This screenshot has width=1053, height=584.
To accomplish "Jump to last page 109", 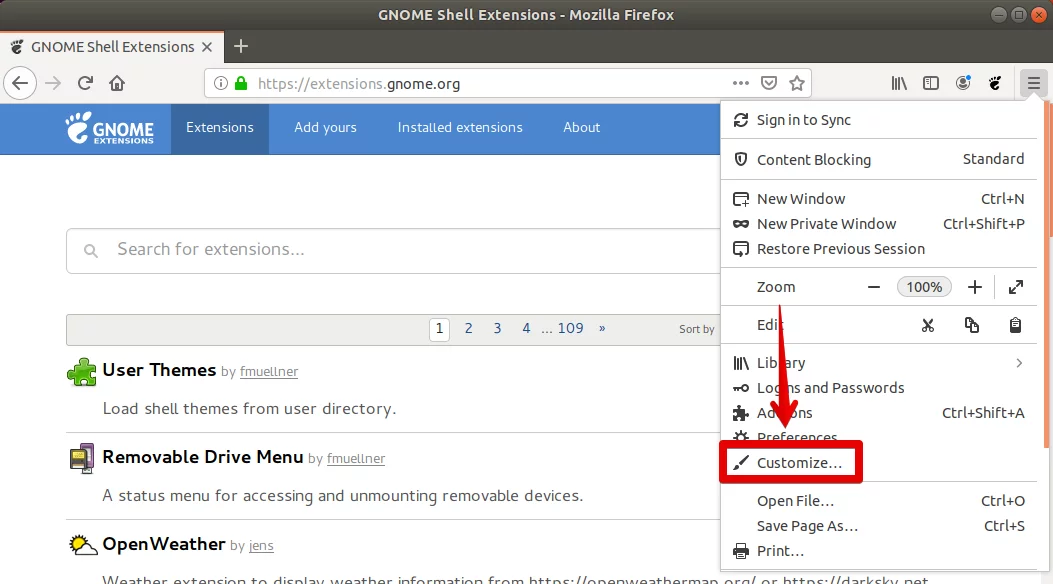I will pyautogui.click(x=570, y=329).
